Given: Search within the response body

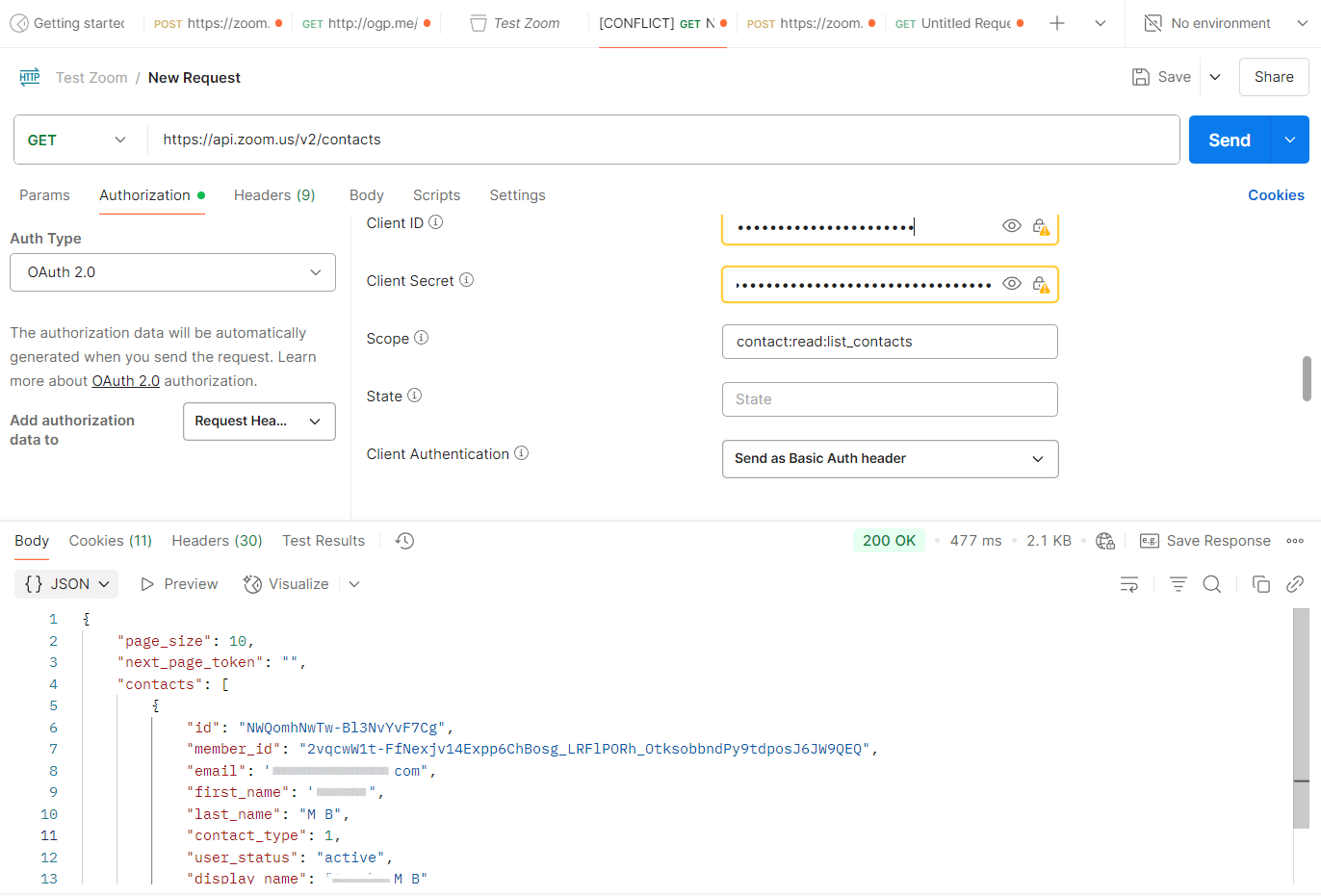Looking at the screenshot, I should tap(1211, 584).
